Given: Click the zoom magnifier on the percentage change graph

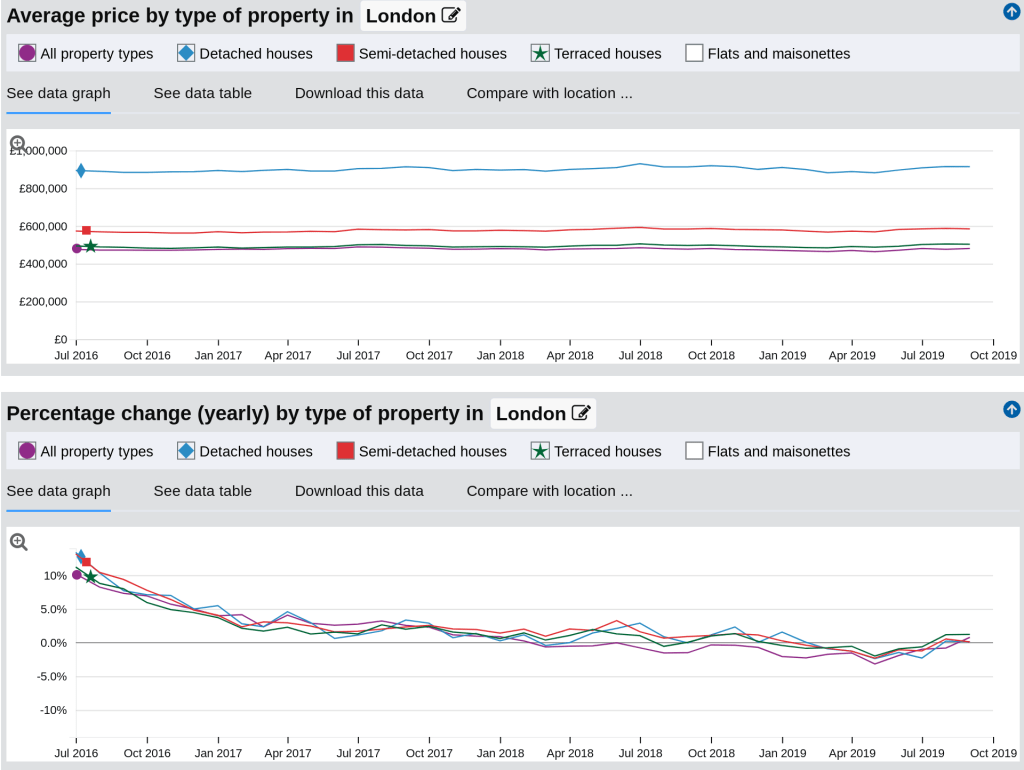Looking at the screenshot, I should tap(18, 542).
